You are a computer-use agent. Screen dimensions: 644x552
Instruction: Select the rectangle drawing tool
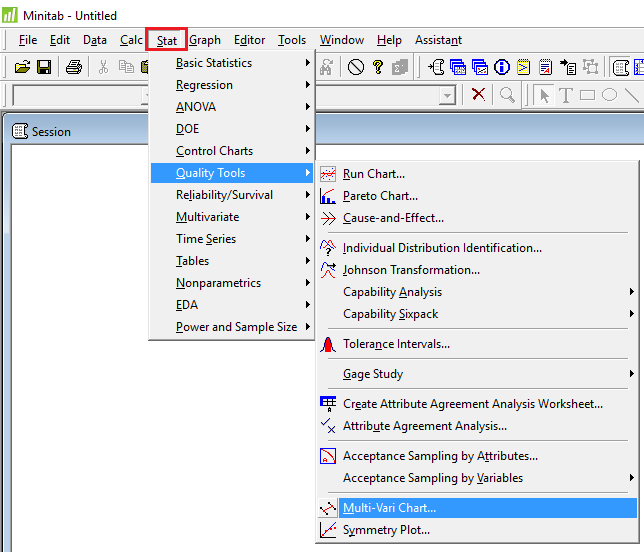click(587, 95)
